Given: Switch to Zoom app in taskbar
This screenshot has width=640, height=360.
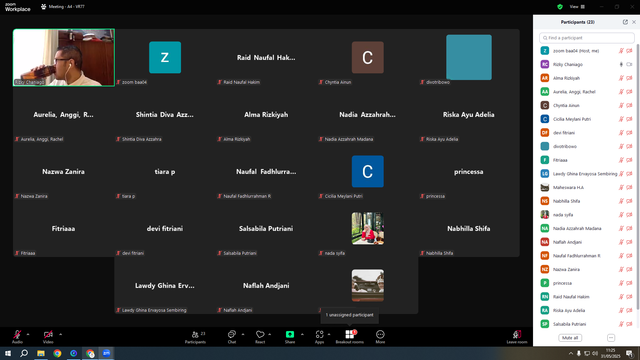Looking at the screenshot, I should coord(107,353).
